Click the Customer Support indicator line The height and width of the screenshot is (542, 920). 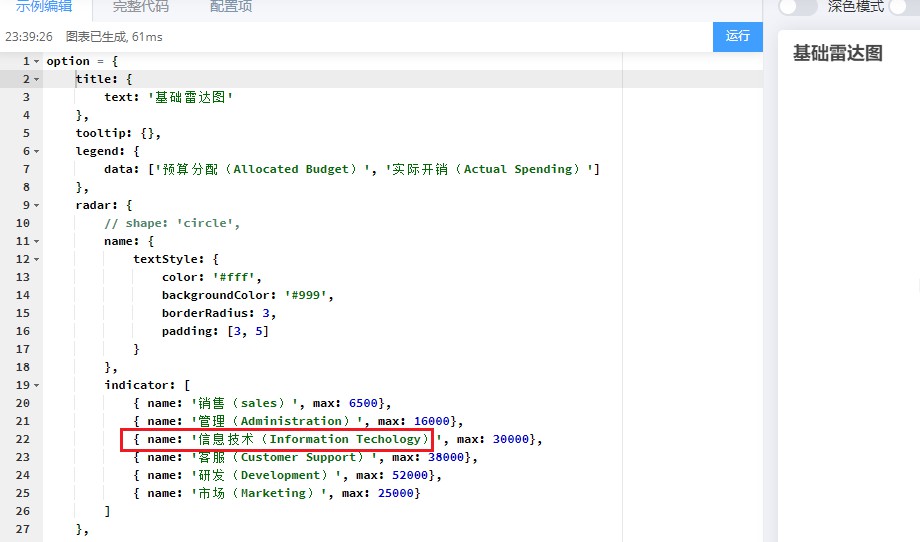305,457
